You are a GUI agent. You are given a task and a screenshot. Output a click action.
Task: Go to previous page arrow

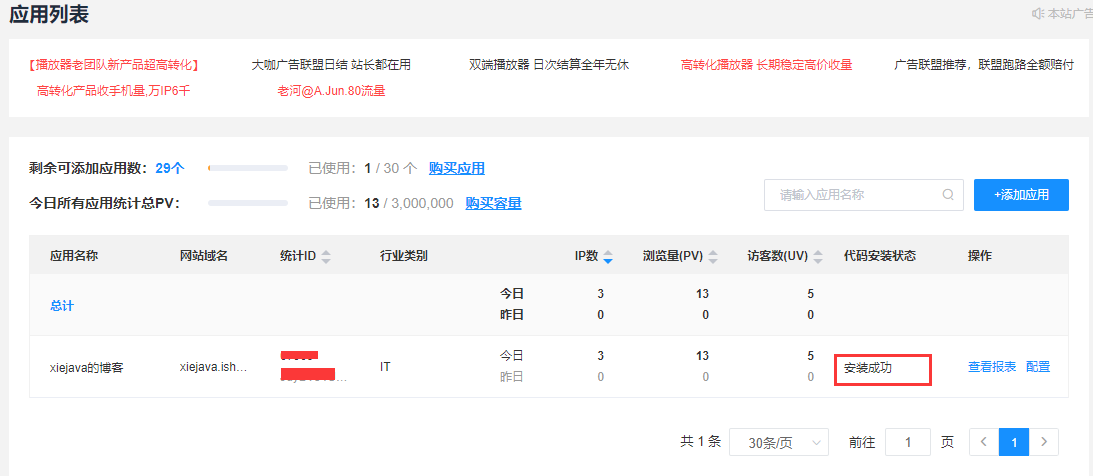[x=984, y=442]
